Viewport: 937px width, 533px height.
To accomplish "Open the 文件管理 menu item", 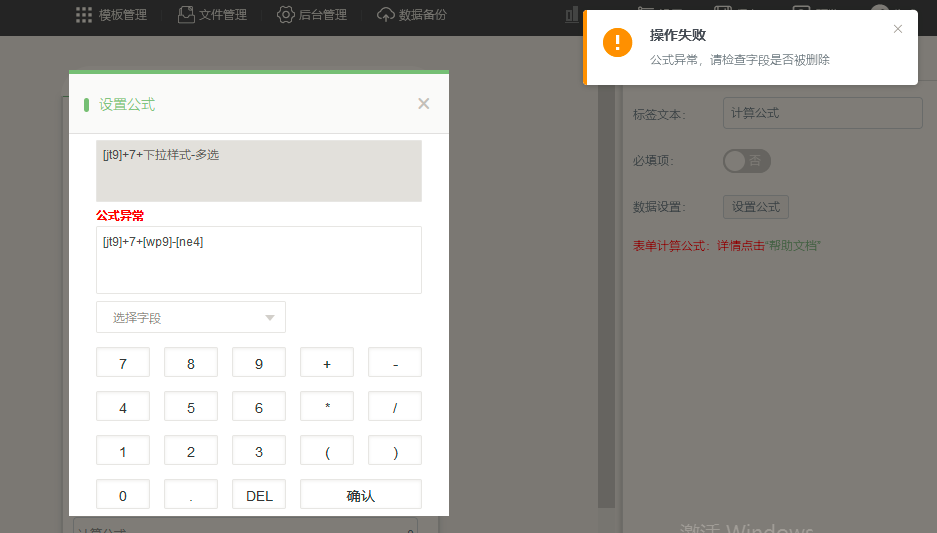I will pyautogui.click(x=223, y=15).
